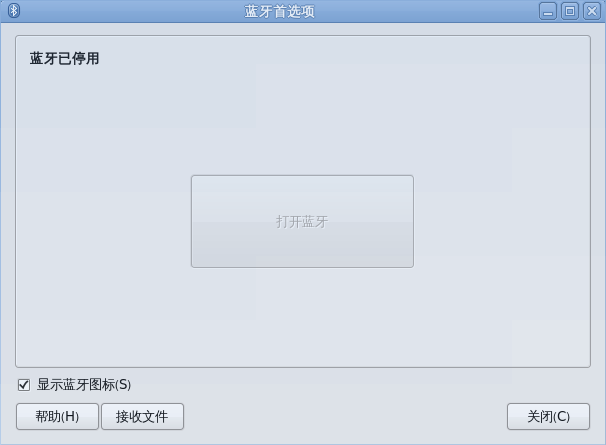This screenshot has width=606, height=445.
Task: Toggle via the 显示蓝牙图标(S) label text
Action: tap(84, 385)
